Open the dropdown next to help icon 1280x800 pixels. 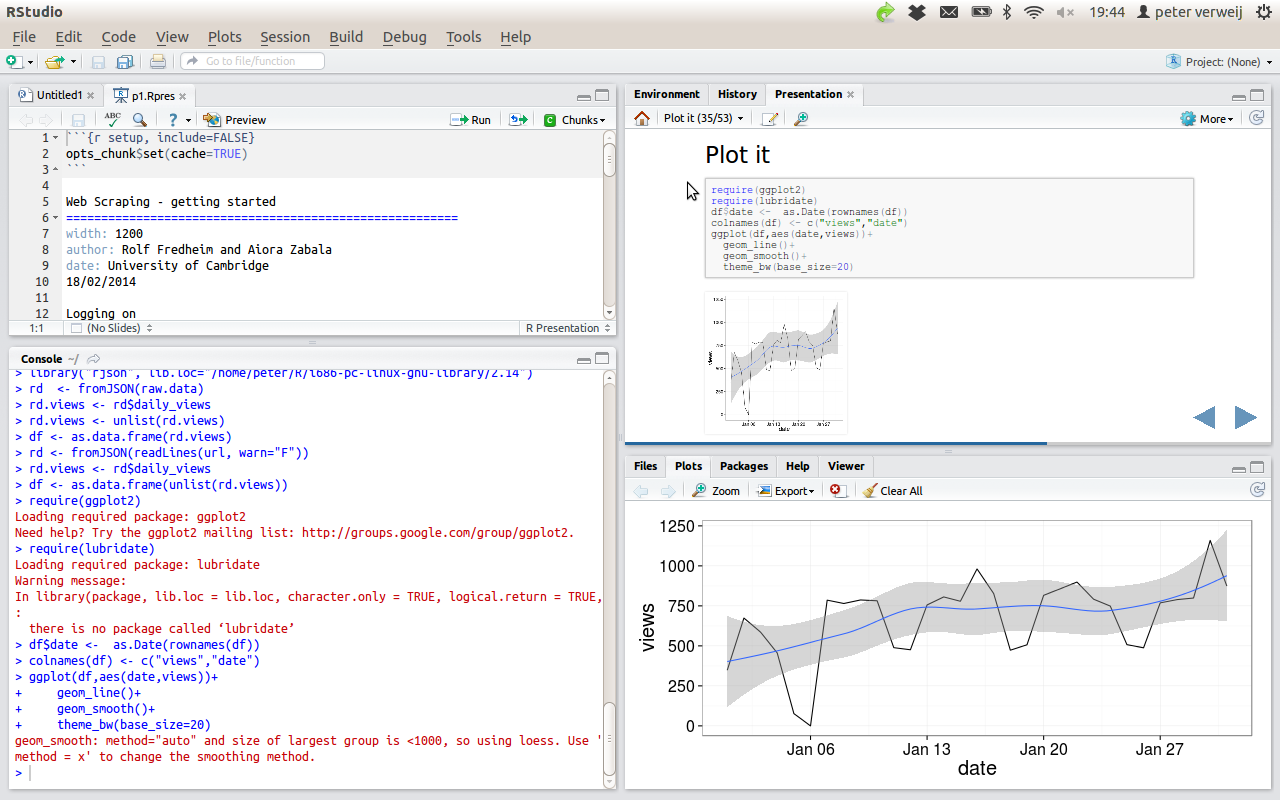click(x=188, y=120)
